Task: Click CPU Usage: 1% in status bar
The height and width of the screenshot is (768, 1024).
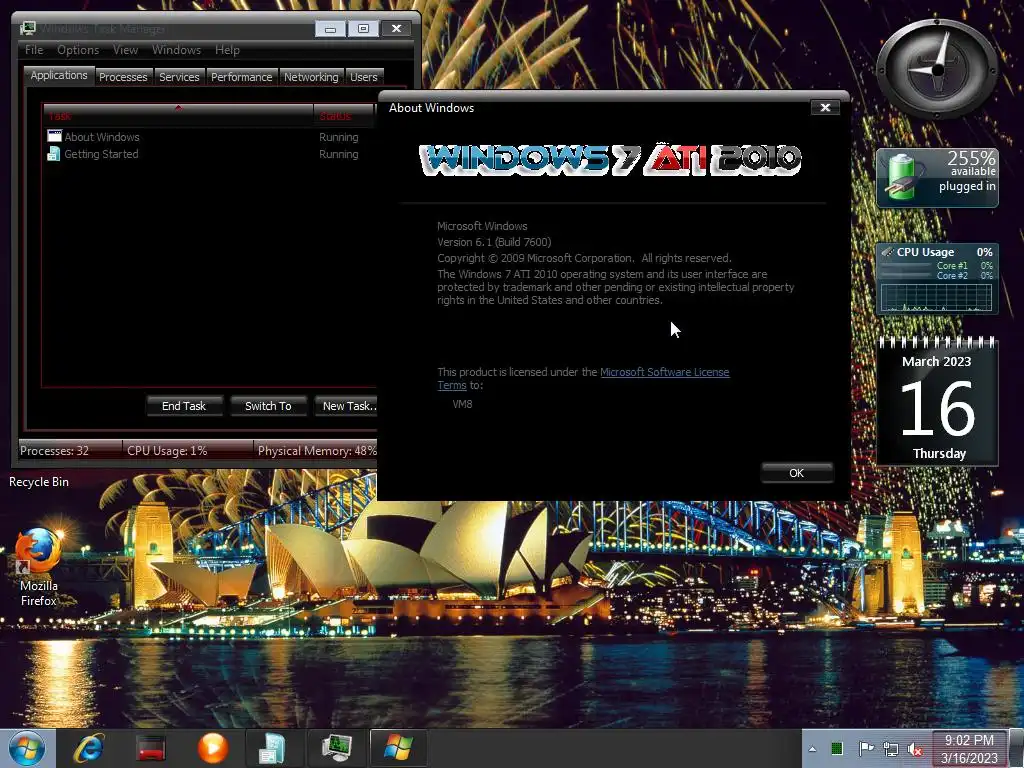Action: pyautogui.click(x=167, y=451)
